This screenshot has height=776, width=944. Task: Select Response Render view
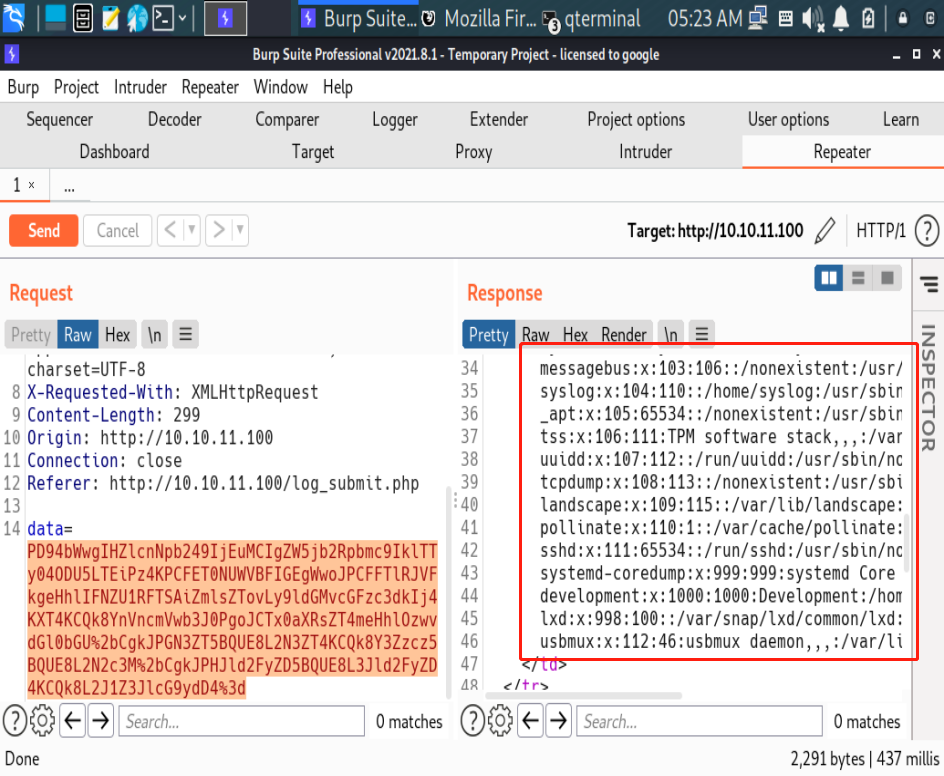coord(624,335)
